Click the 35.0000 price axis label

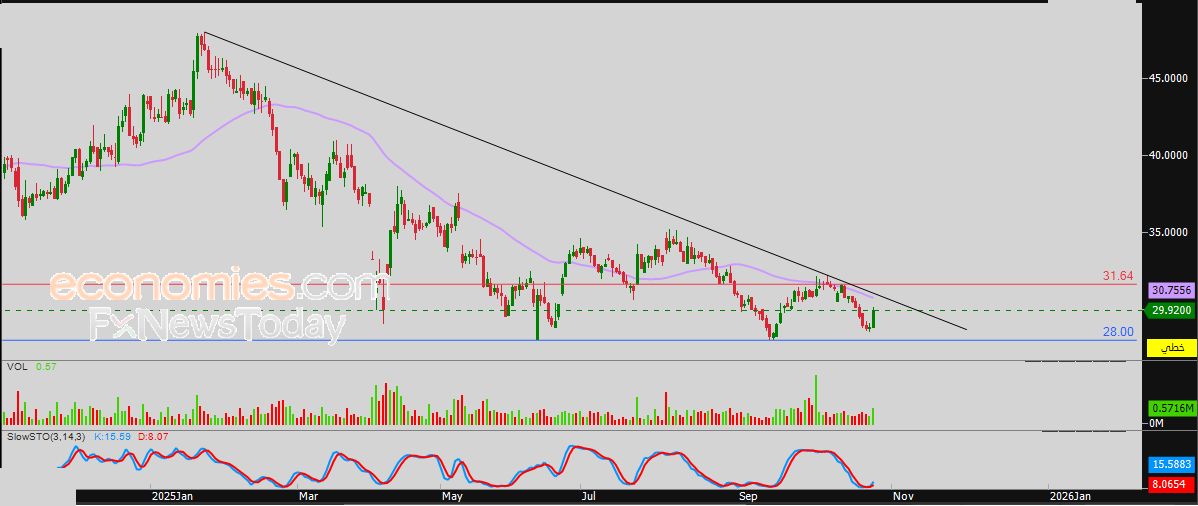point(1169,232)
